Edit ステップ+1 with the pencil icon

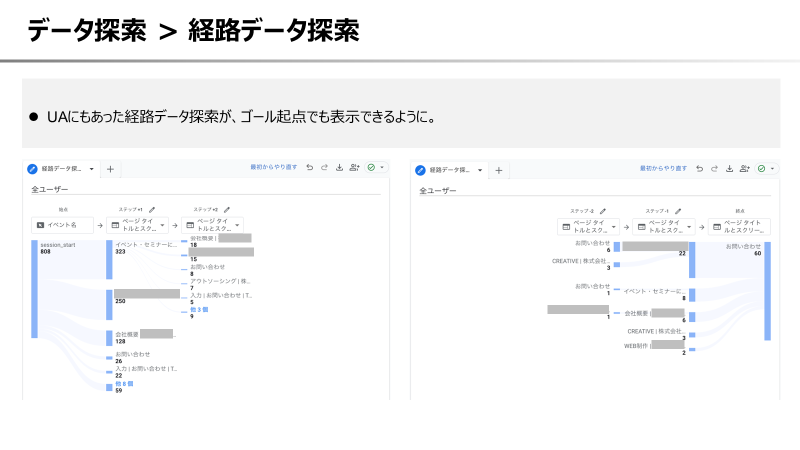[152, 210]
